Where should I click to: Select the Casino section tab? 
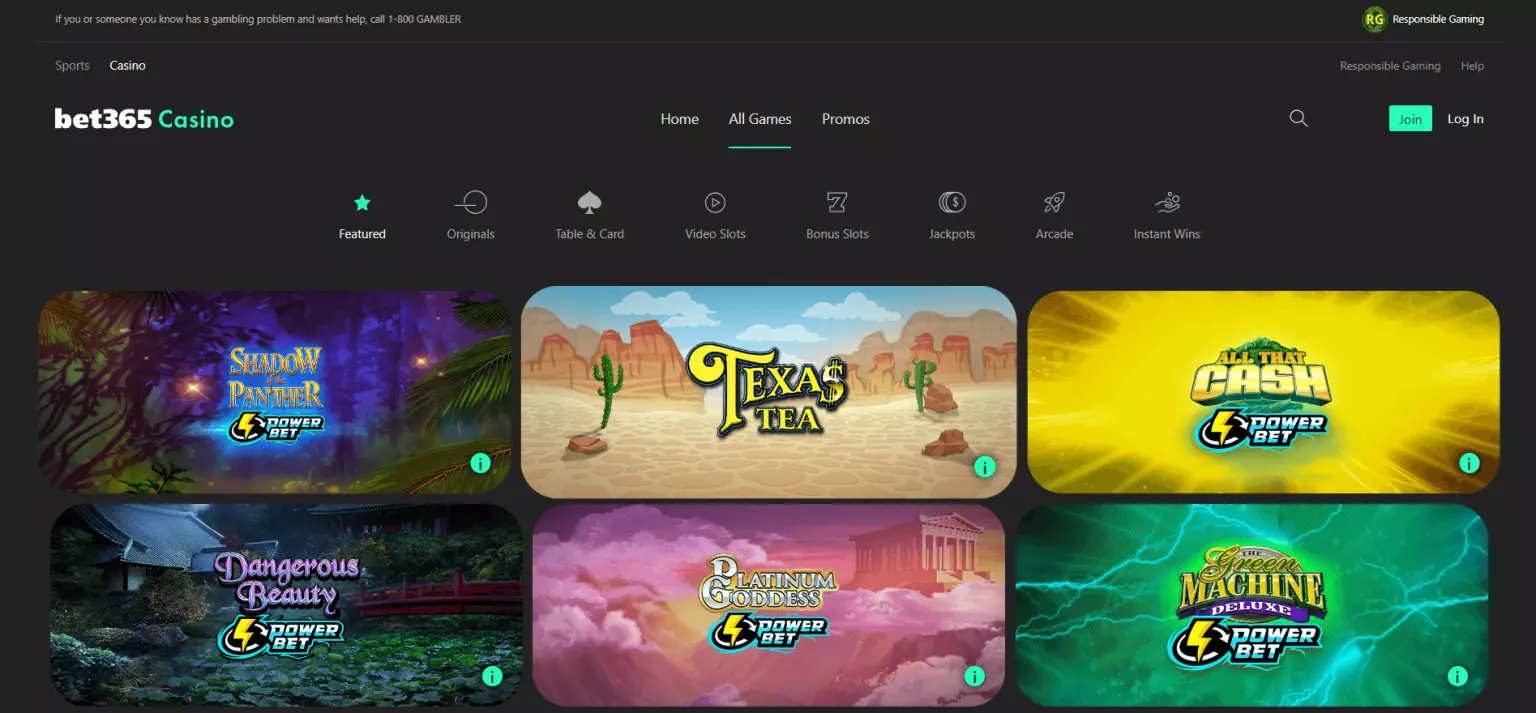click(x=128, y=66)
